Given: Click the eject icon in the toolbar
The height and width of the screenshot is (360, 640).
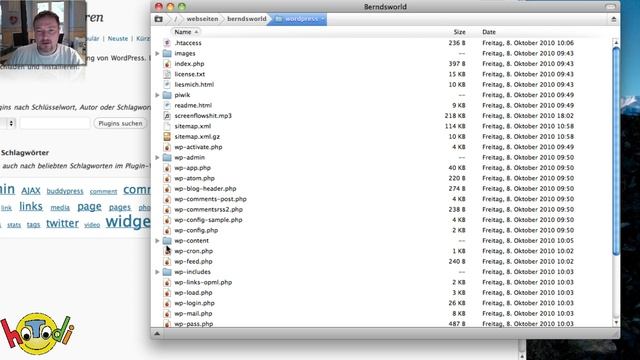Looking at the screenshot, I should click(x=613, y=19).
